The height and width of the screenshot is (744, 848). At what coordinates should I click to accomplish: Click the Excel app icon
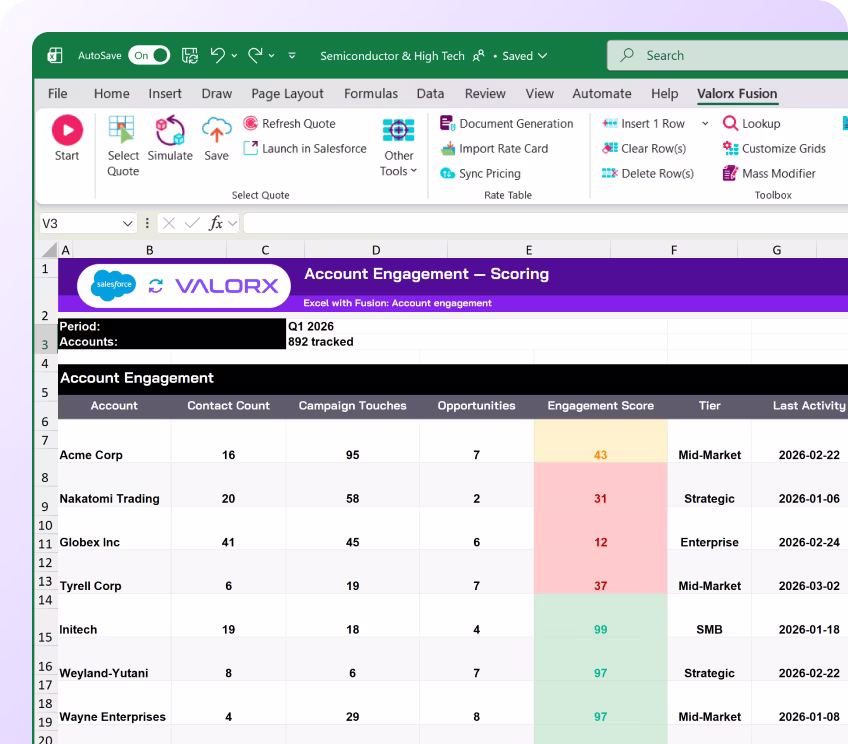coord(55,55)
